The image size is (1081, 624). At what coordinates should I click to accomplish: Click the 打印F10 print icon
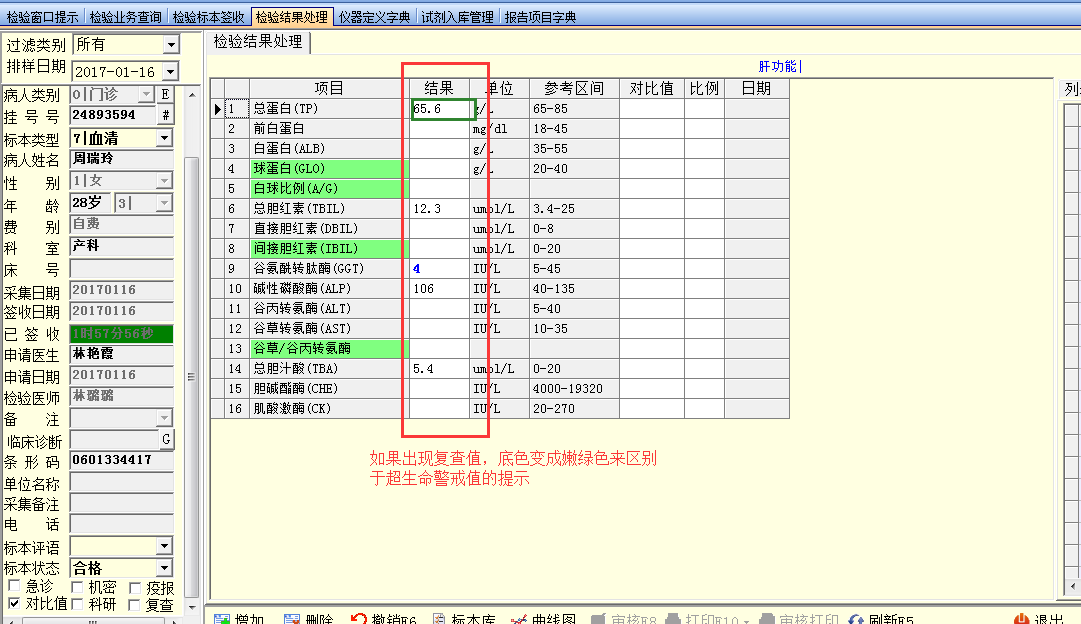tap(673, 619)
